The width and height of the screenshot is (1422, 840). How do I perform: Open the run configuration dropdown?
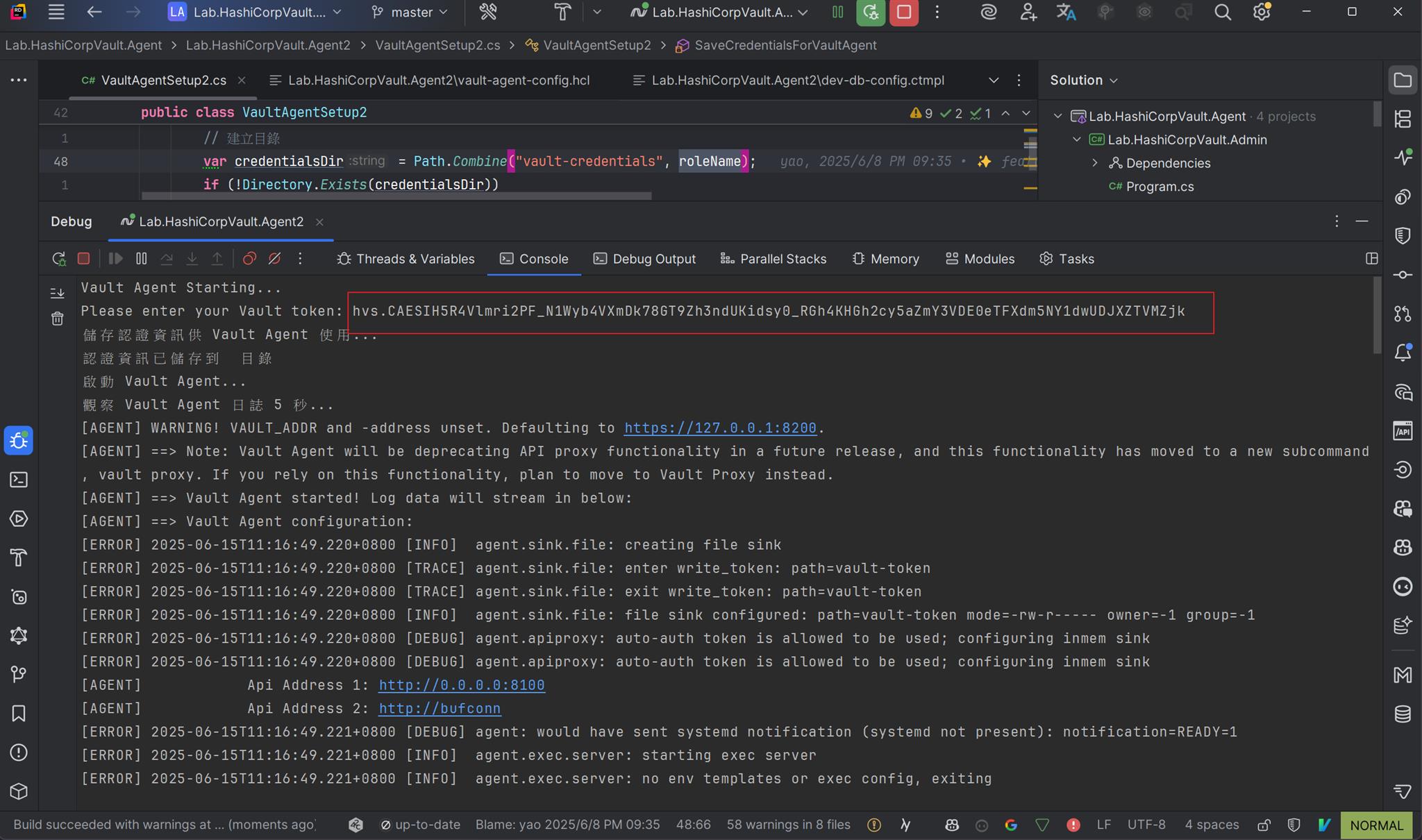tap(720, 12)
